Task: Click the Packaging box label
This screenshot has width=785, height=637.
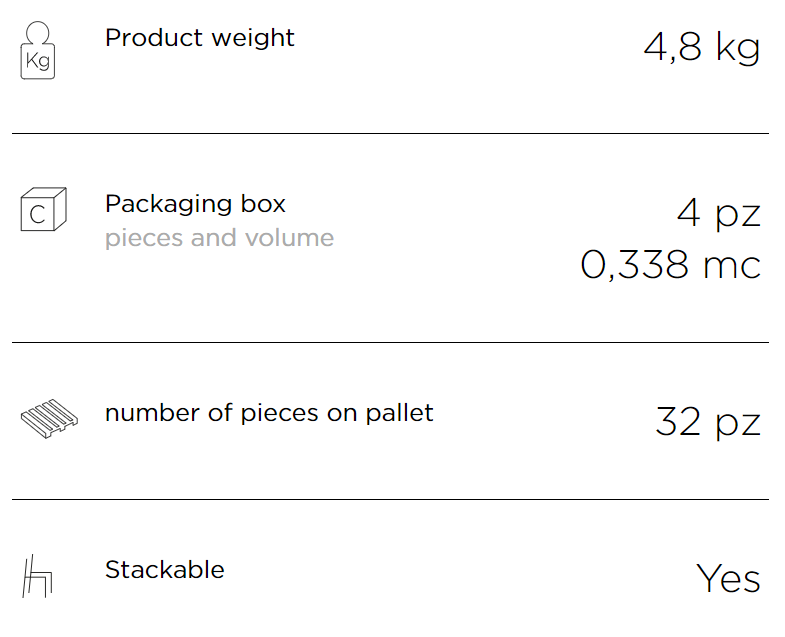Action: click(x=195, y=204)
